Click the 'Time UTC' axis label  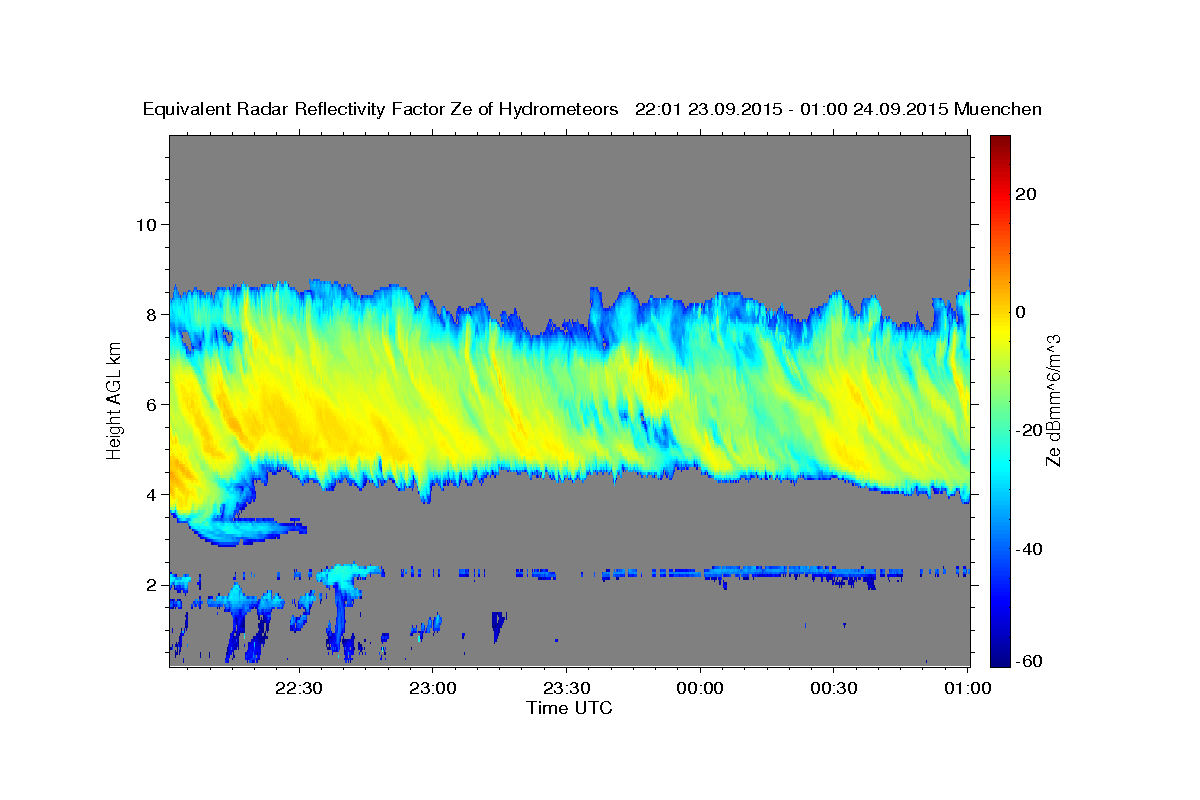click(x=569, y=708)
